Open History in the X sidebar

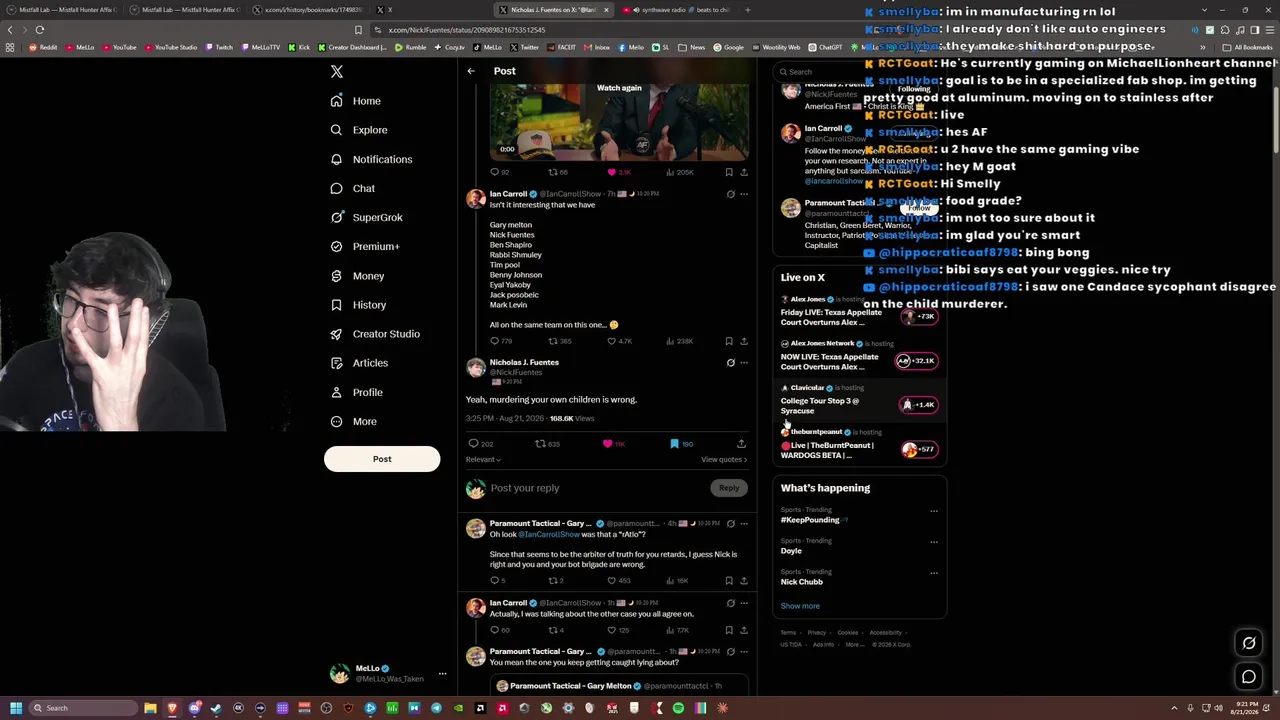tap(358, 305)
